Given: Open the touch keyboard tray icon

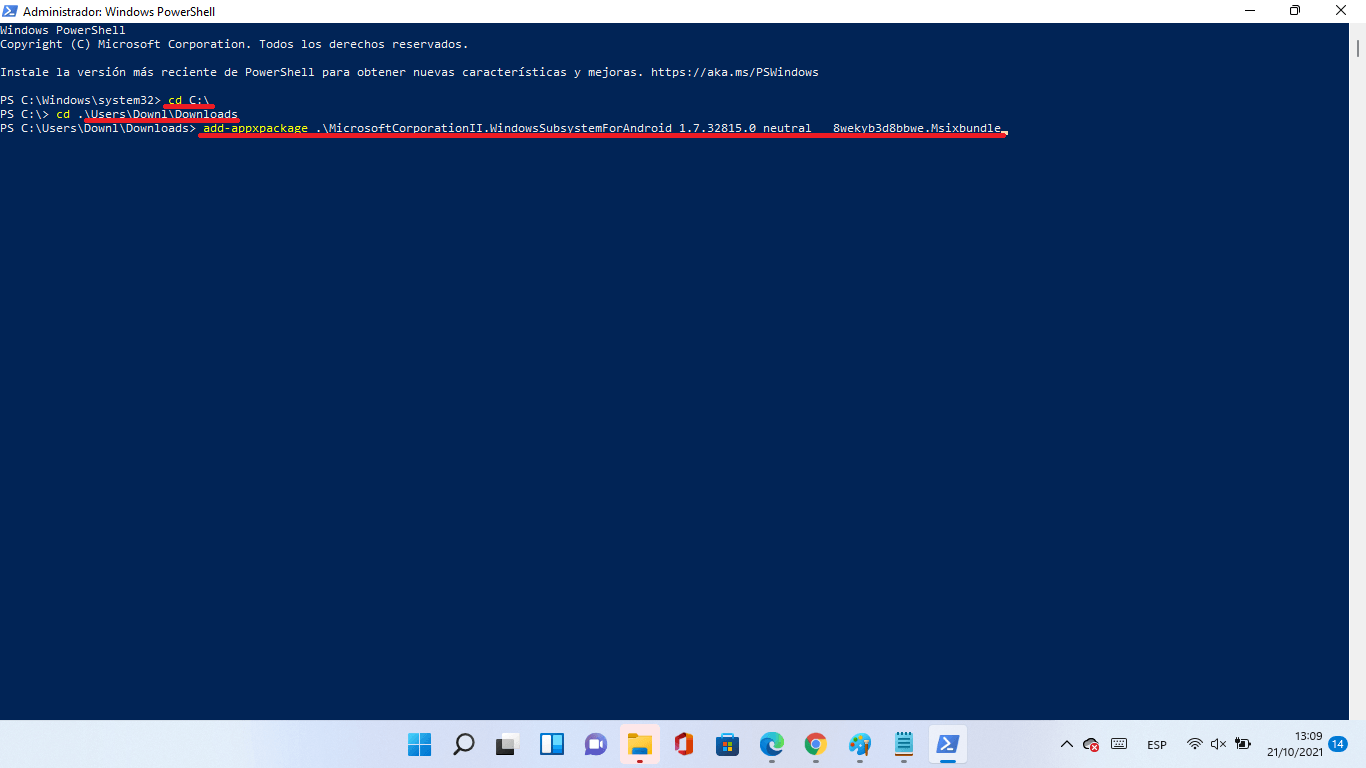Looking at the screenshot, I should coord(1119,744).
